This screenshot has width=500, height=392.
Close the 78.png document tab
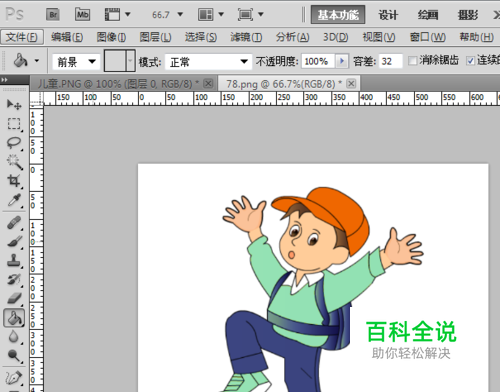point(351,83)
